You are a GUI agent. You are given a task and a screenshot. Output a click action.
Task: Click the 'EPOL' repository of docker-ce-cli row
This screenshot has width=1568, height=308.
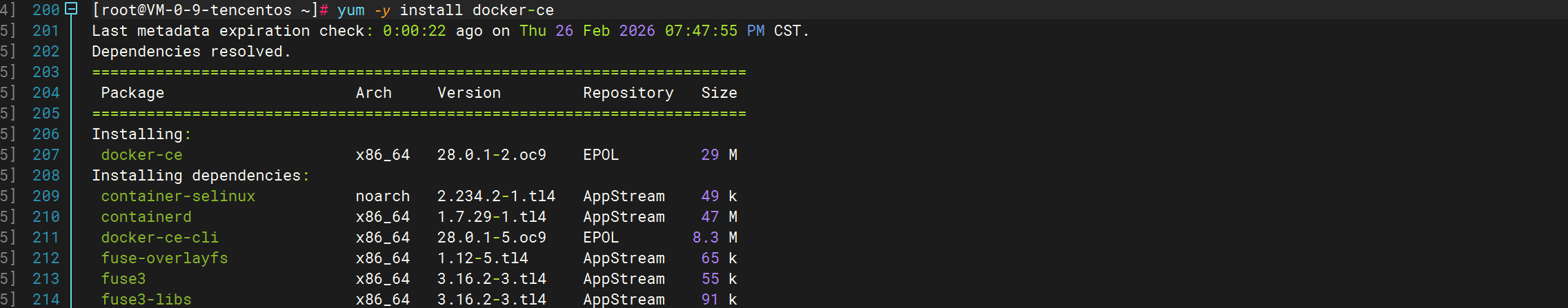click(601, 238)
